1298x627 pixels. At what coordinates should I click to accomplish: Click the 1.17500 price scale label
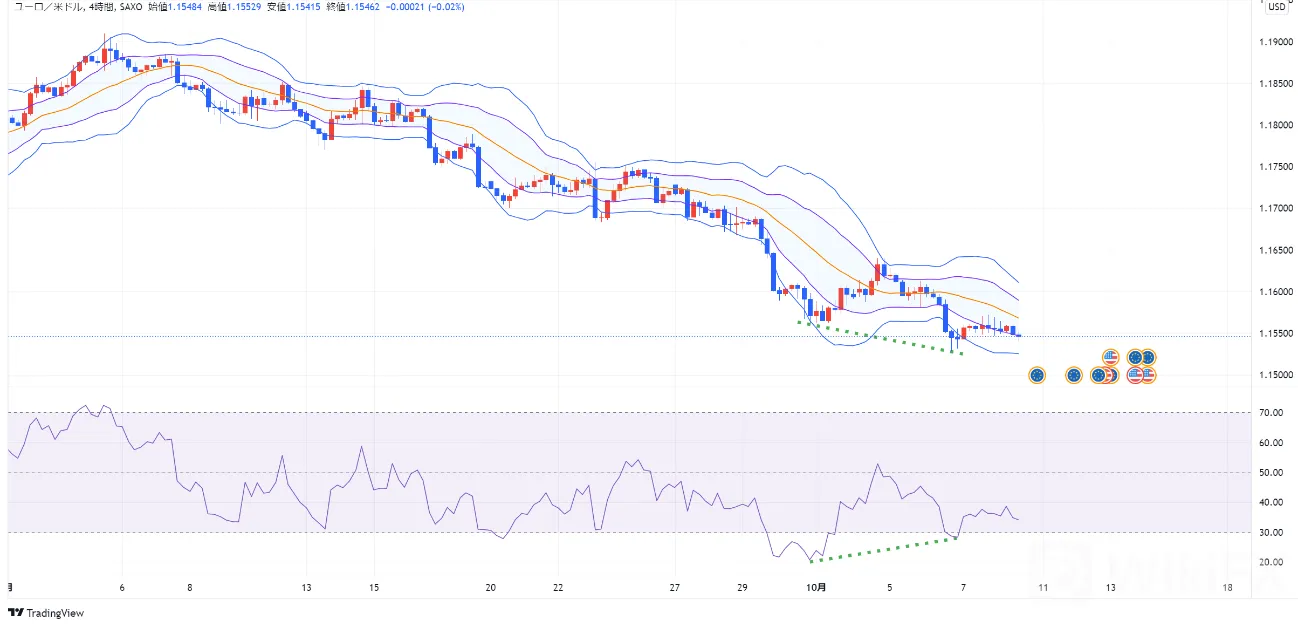coord(1277,167)
